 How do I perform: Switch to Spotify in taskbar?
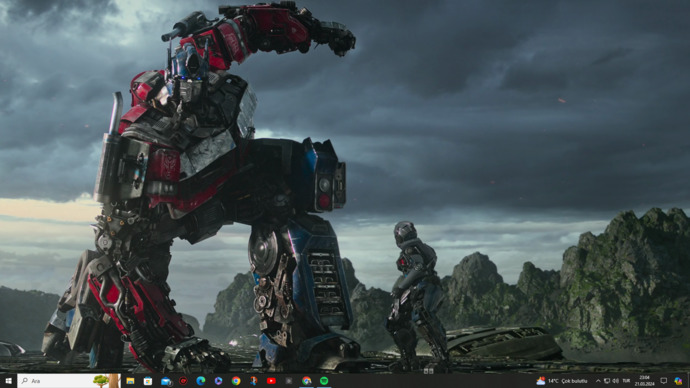pyautogui.click(x=324, y=381)
